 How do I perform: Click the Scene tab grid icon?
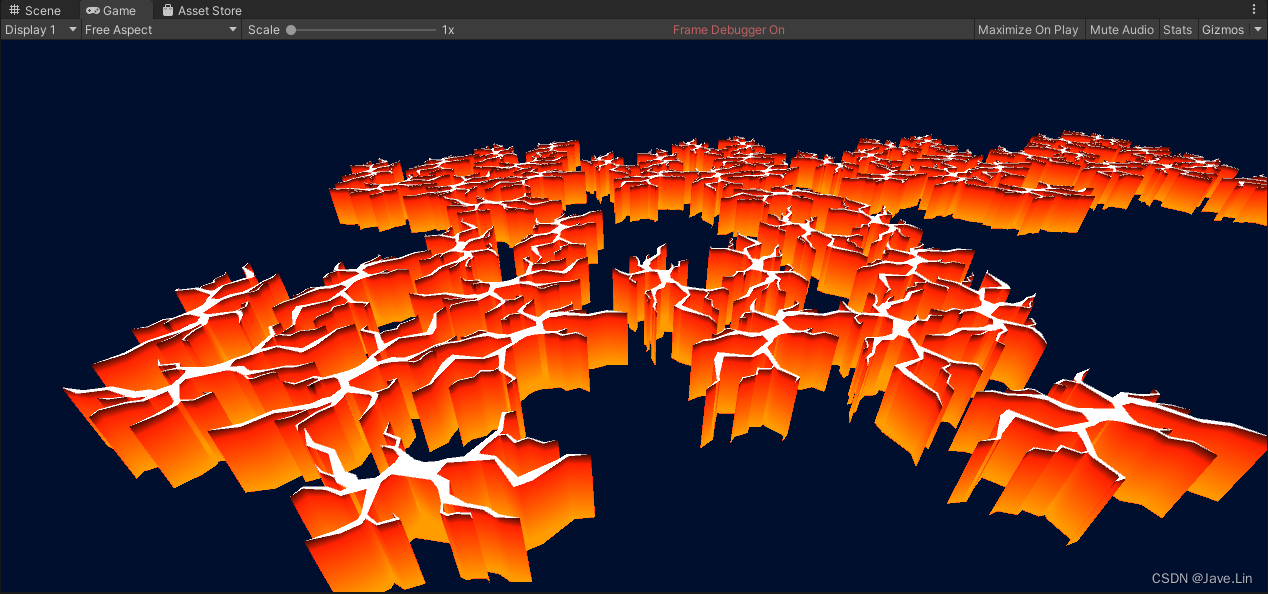tap(14, 10)
